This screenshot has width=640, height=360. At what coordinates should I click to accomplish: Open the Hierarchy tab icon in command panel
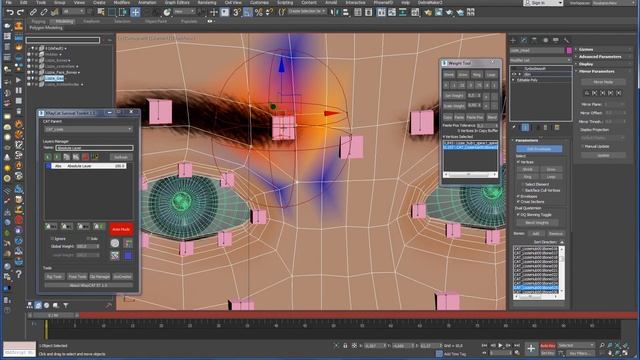coord(534,40)
